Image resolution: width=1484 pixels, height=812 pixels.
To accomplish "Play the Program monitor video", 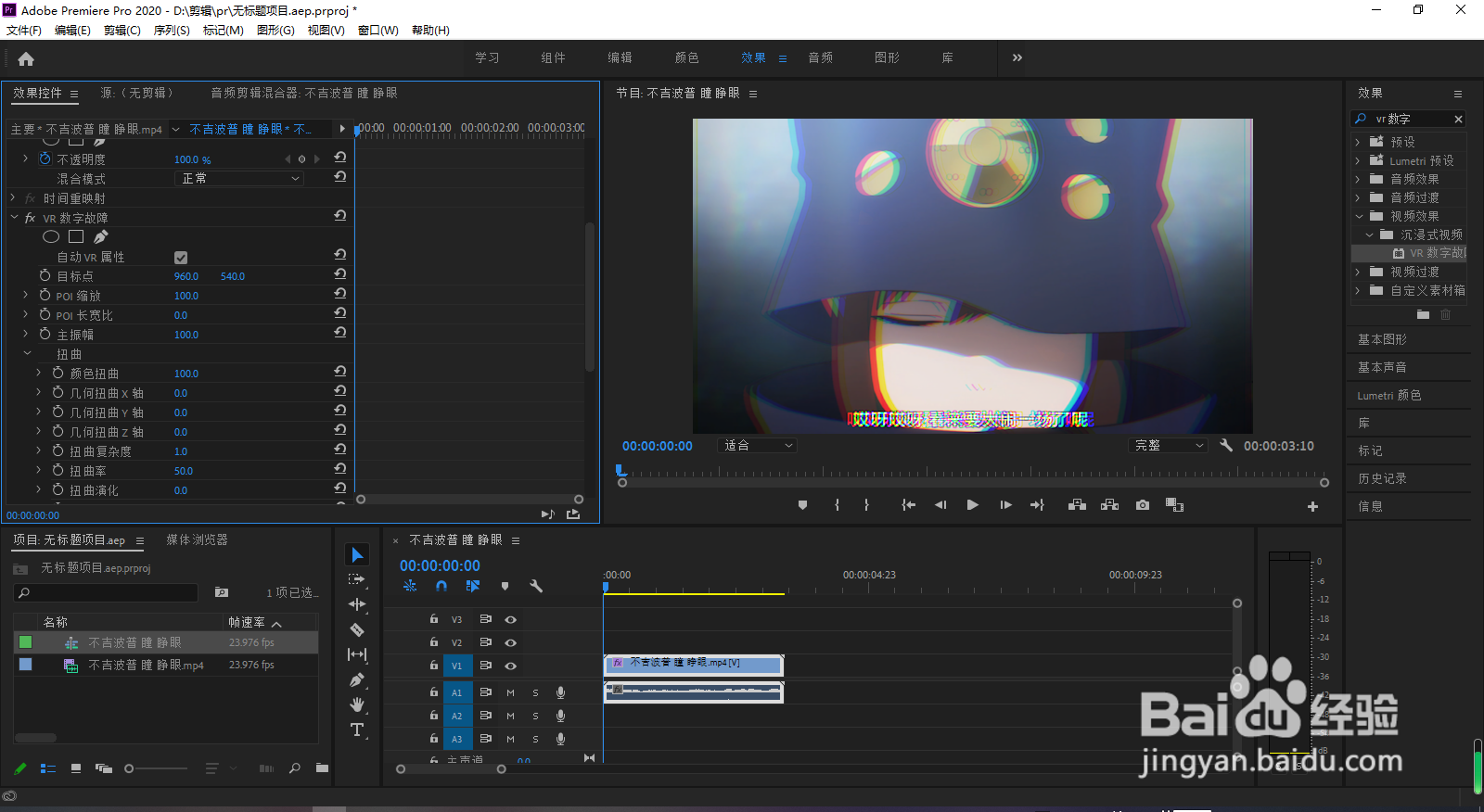I will point(972,505).
